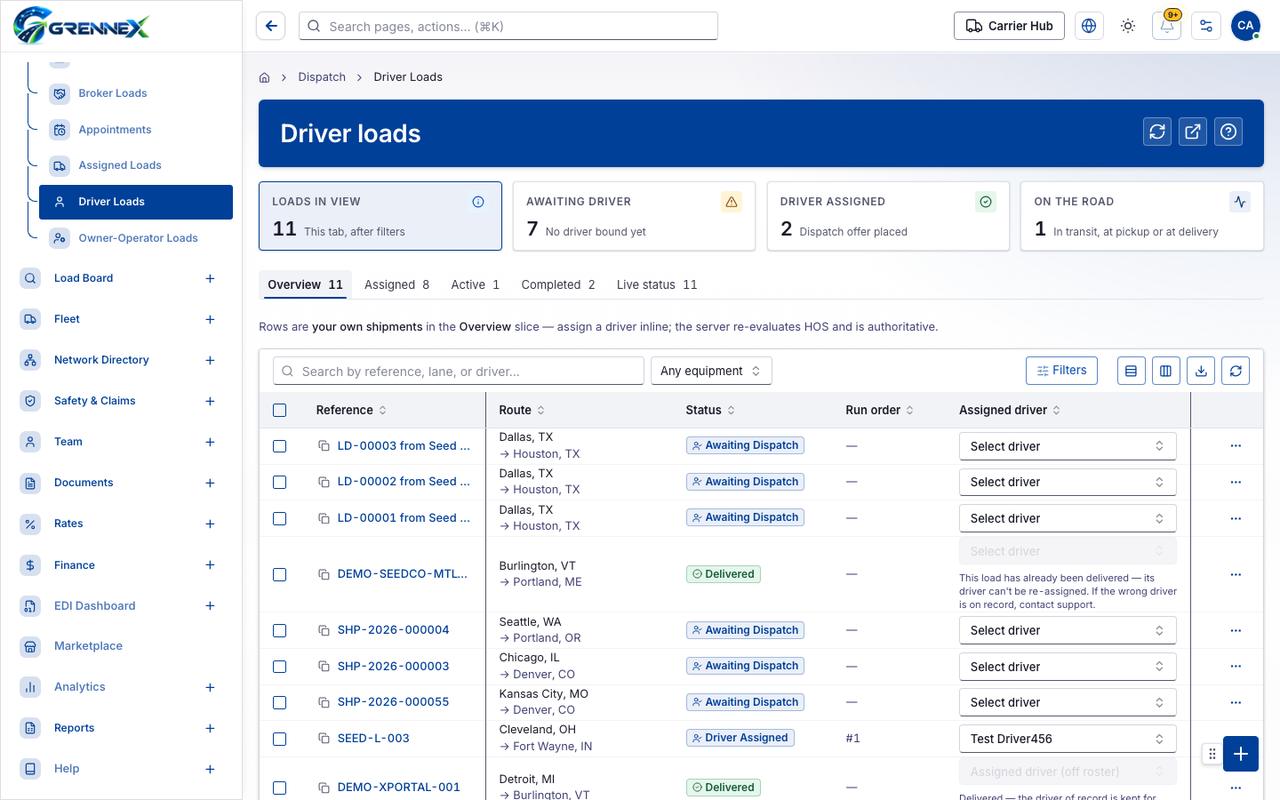Open the Filters button
This screenshot has width=1280, height=800.
coord(1062,370)
